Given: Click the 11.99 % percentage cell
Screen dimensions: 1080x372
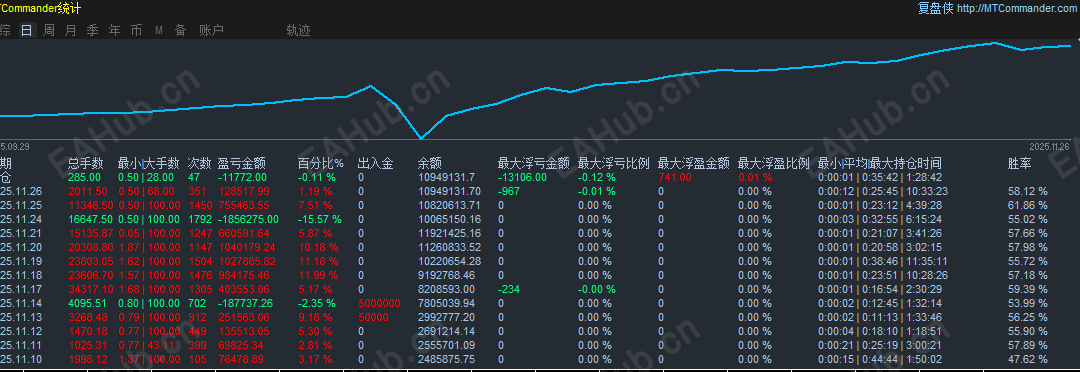Looking at the screenshot, I should [x=318, y=275].
